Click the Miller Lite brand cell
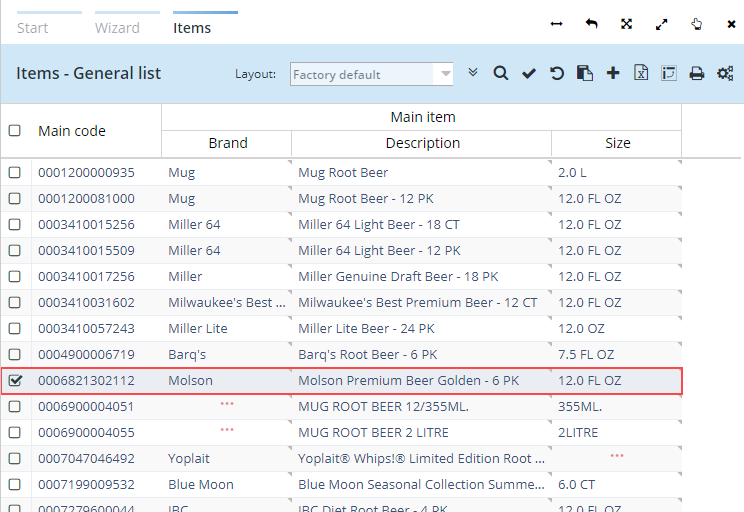Image resolution: width=744 pixels, height=512 pixels. tap(198, 328)
